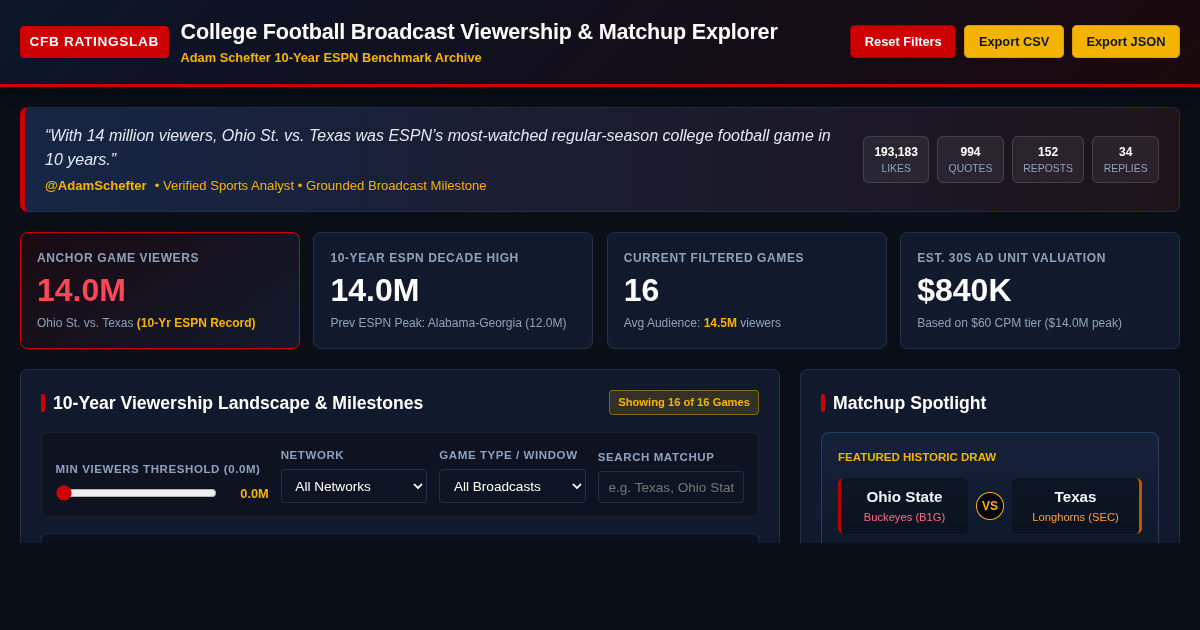Adjust the min viewers threshold slider
This screenshot has width=1200, height=630.
coord(136,493)
